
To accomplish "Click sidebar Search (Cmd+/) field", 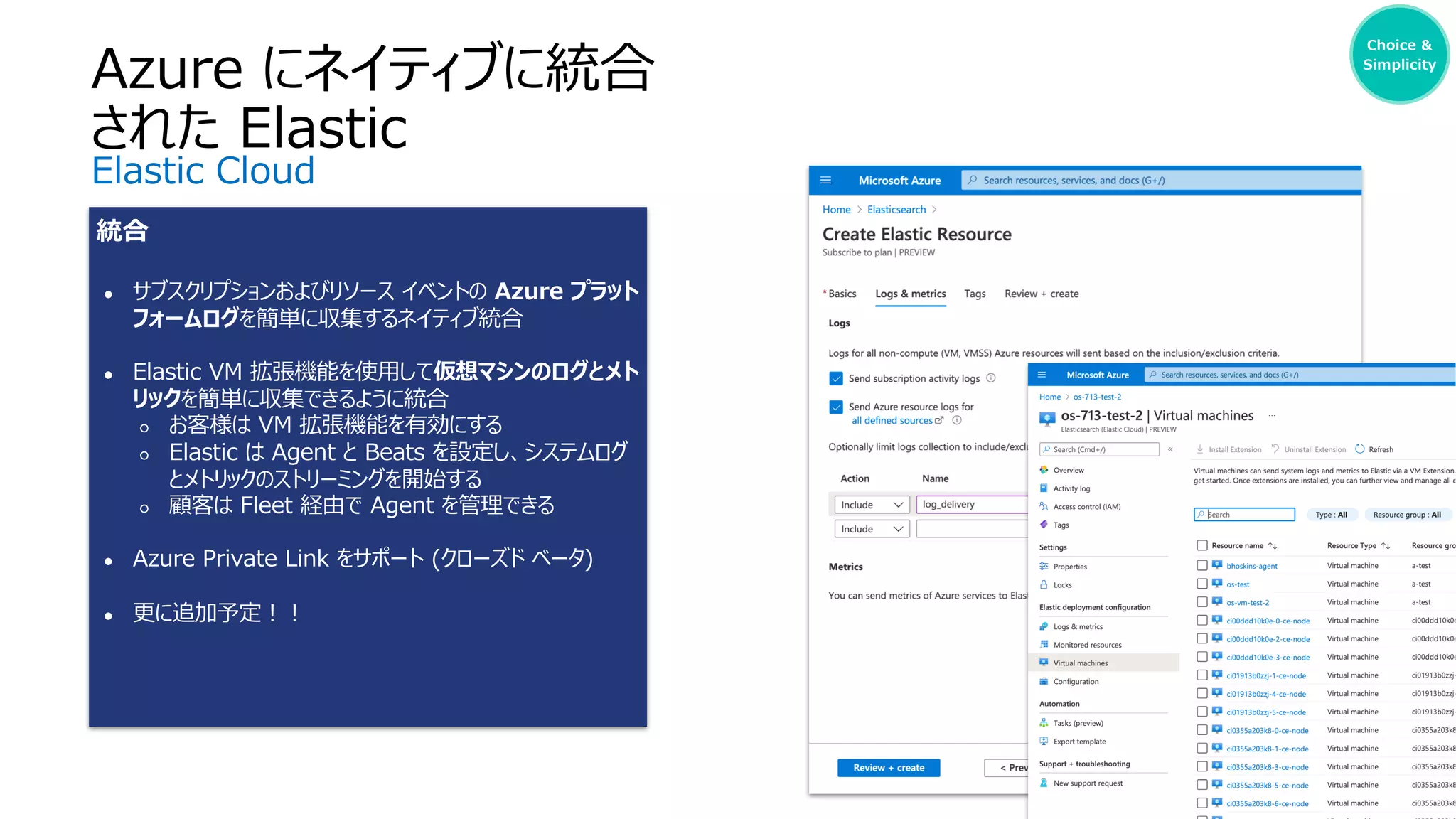I will pyautogui.click(x=1099, y=449).
